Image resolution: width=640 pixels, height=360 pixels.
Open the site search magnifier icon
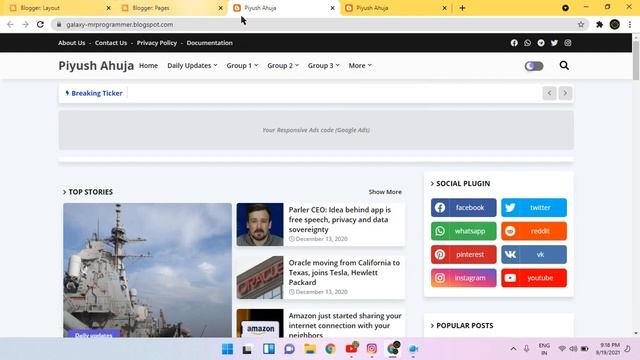tap(564, 65)
